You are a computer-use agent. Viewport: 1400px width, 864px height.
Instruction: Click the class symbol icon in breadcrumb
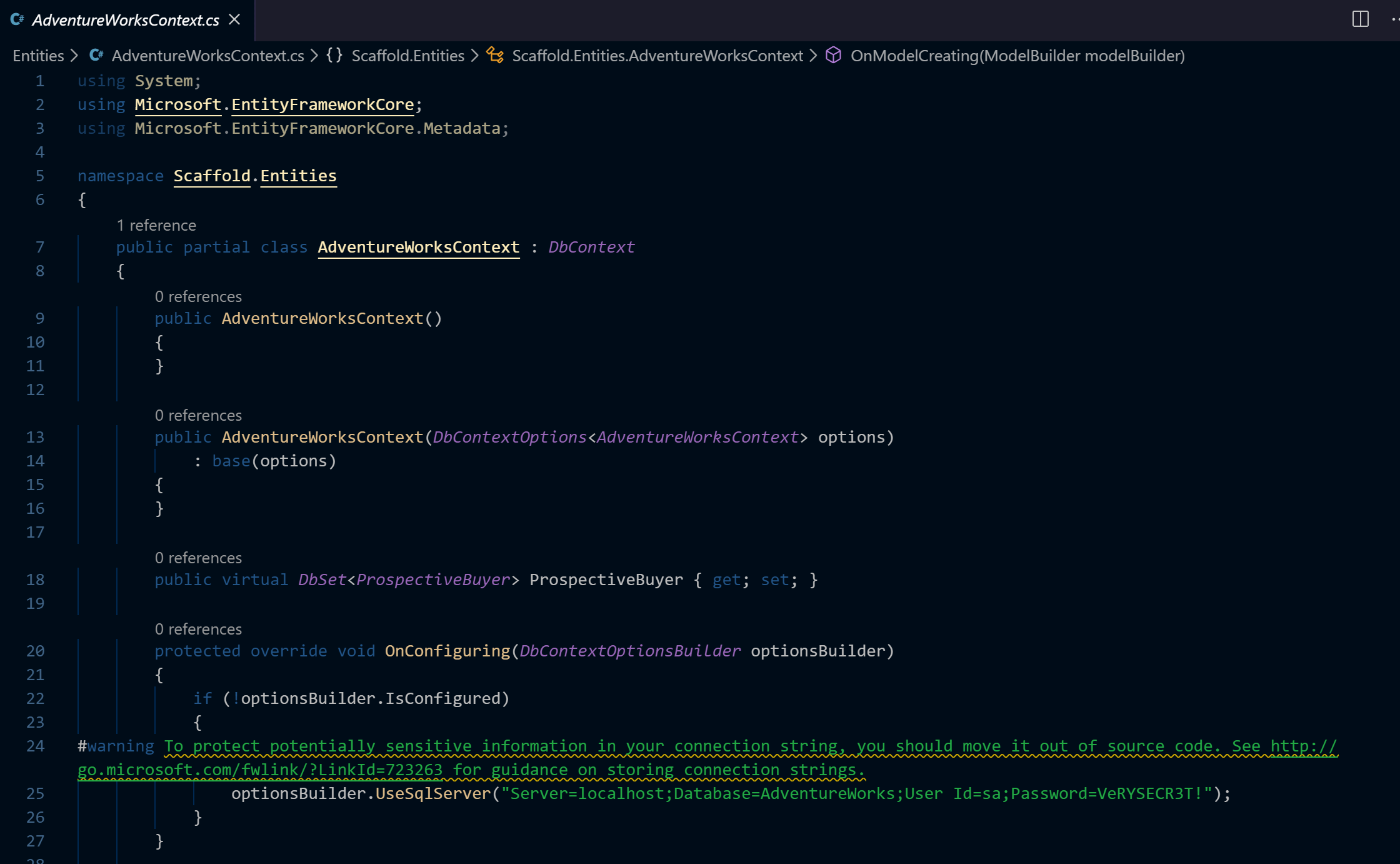click(495, 56)
